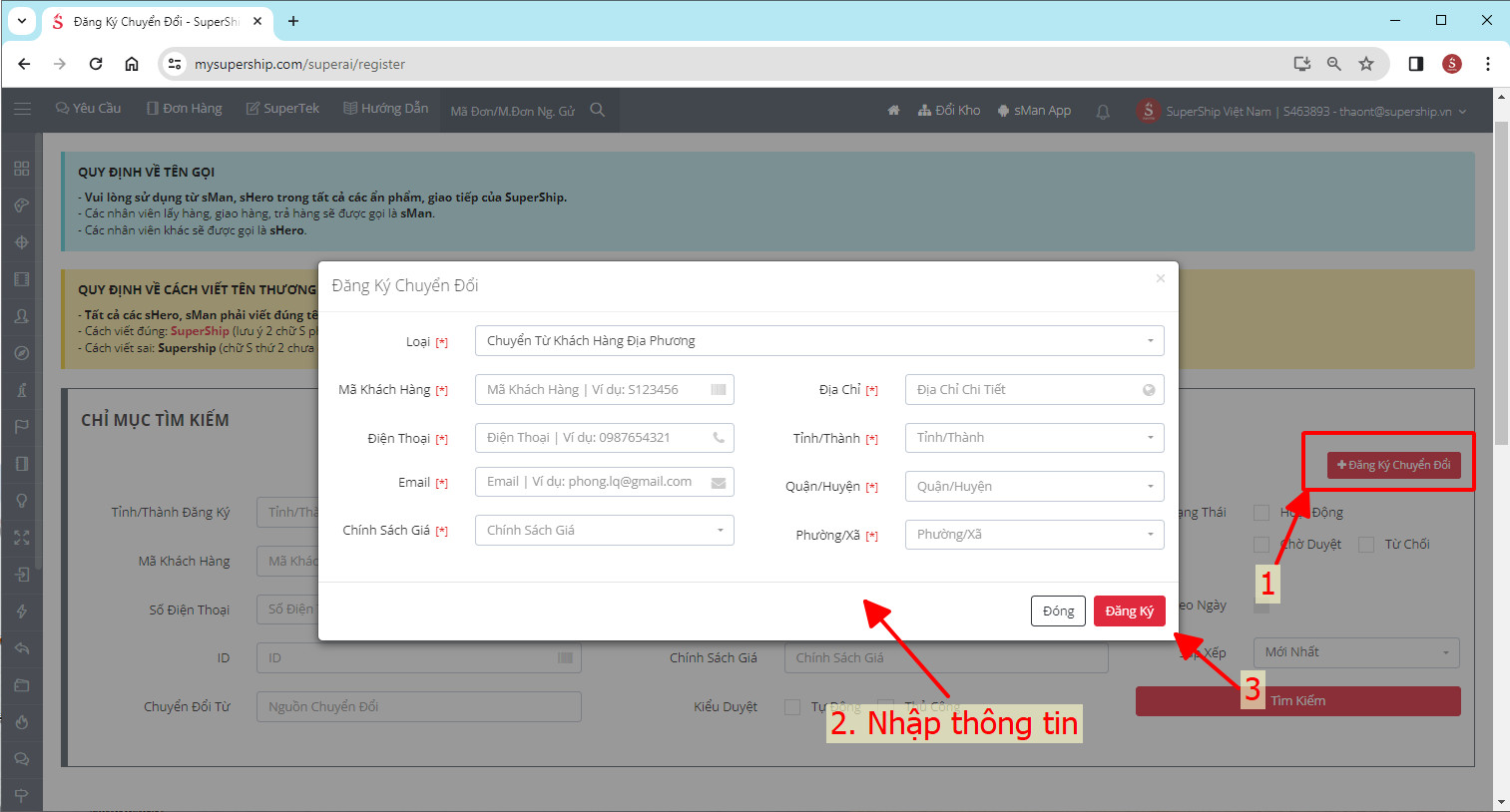Open the folder icon in left sidebar
Viewport: 1510px width, 812px height.
pos(22,685)
